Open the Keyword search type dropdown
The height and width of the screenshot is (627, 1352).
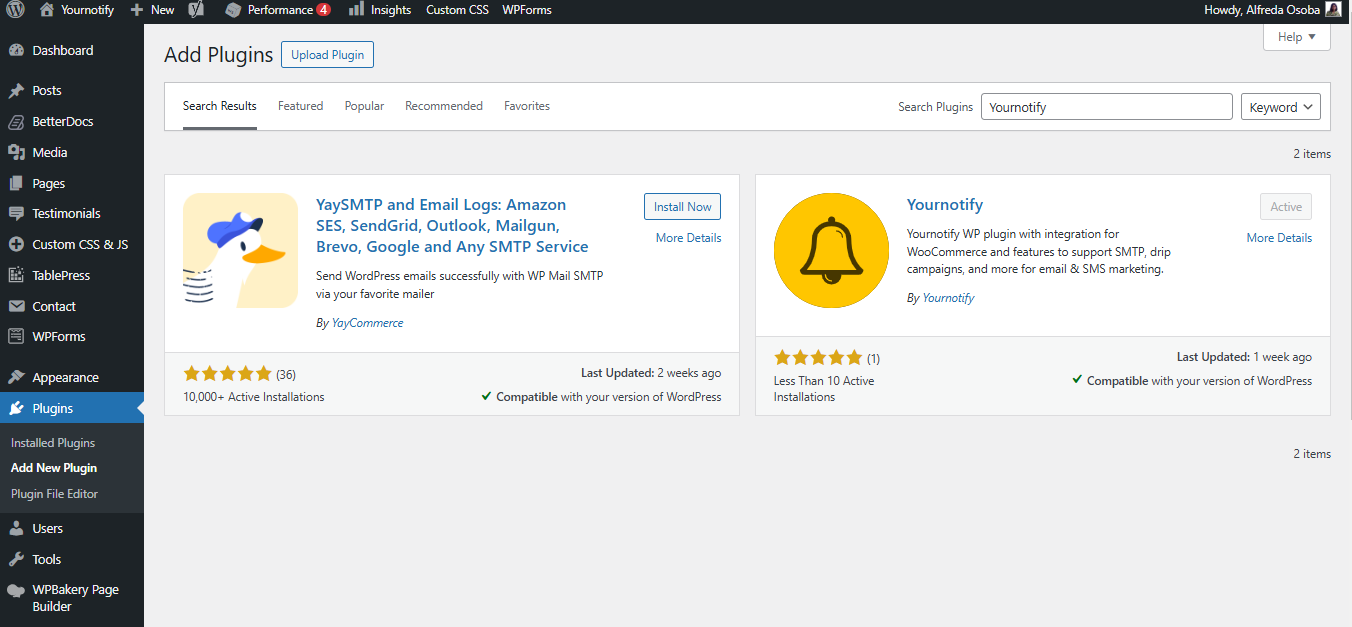tap(1281, 107)
